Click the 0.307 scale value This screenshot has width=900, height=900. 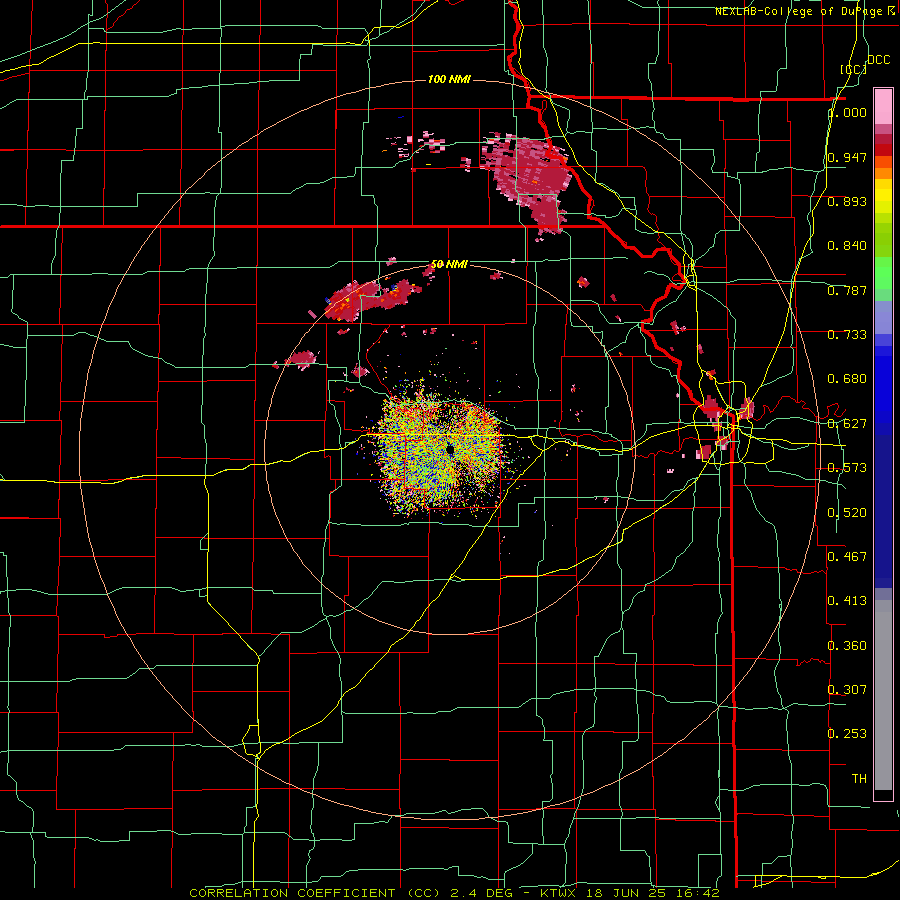pos(848,690)
